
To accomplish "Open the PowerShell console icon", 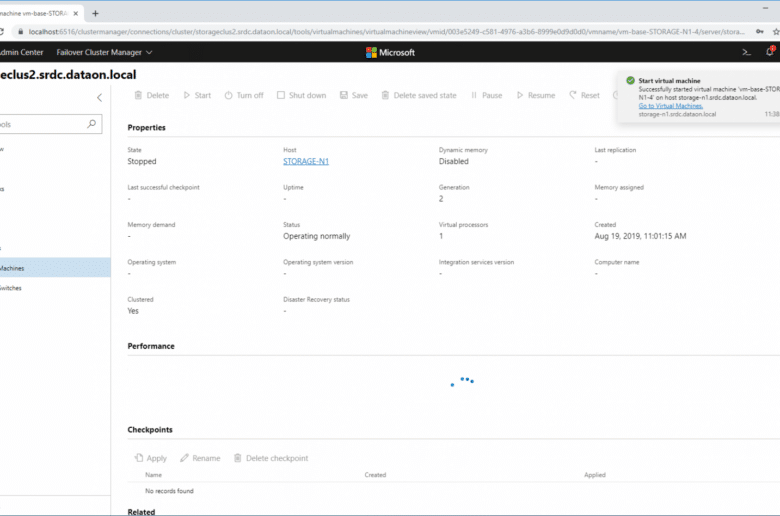I will click(x=746, y=52).
